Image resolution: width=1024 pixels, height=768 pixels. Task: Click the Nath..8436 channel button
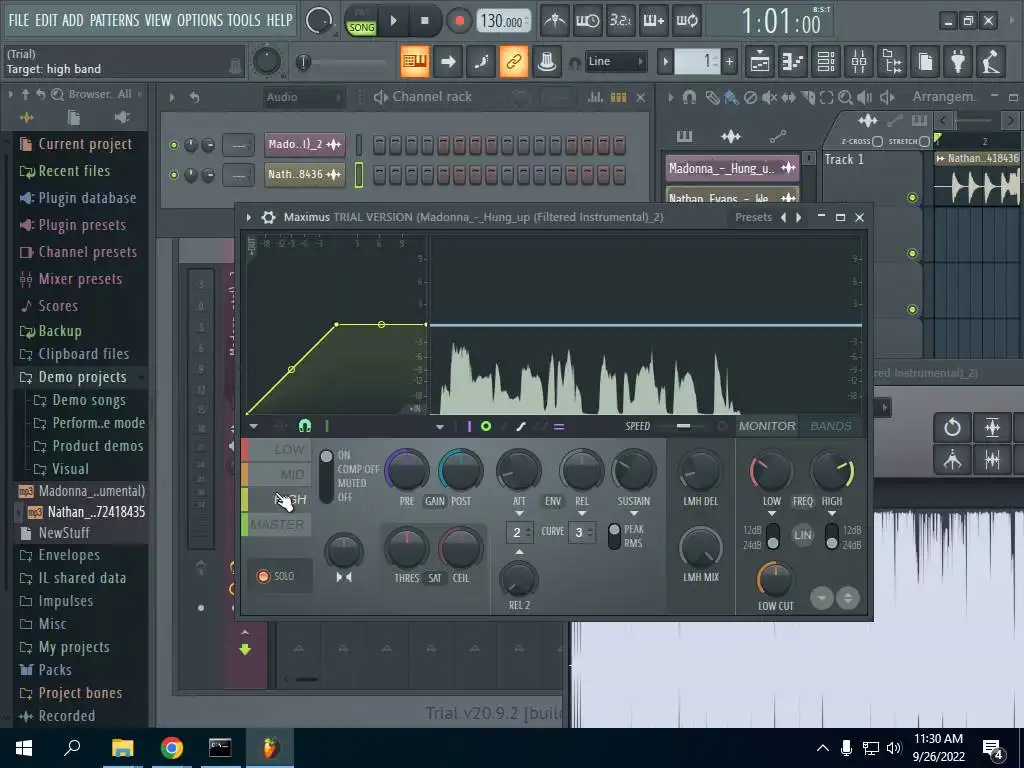click(x=304, y=174)
